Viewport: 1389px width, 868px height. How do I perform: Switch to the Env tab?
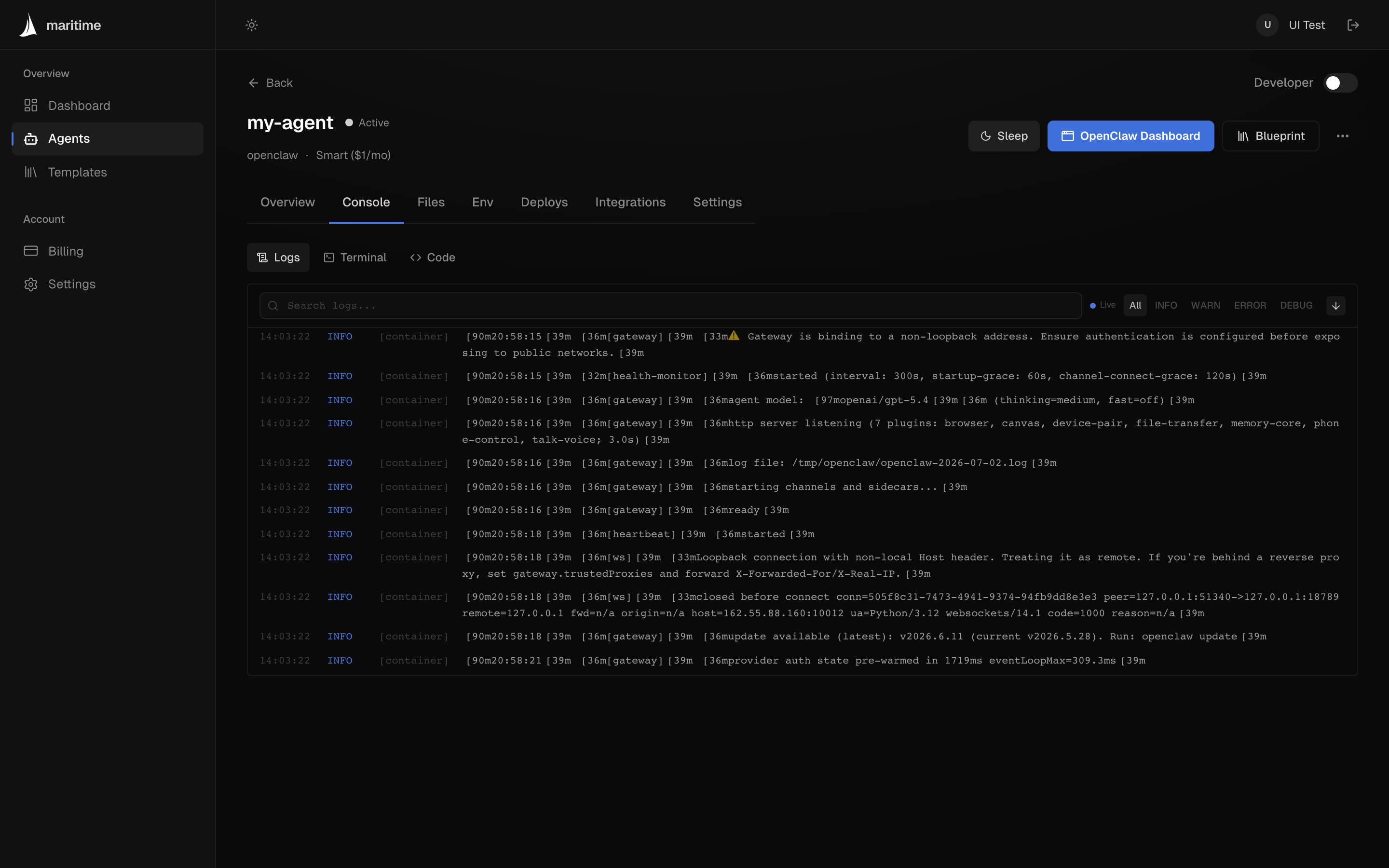click(483, 202)
